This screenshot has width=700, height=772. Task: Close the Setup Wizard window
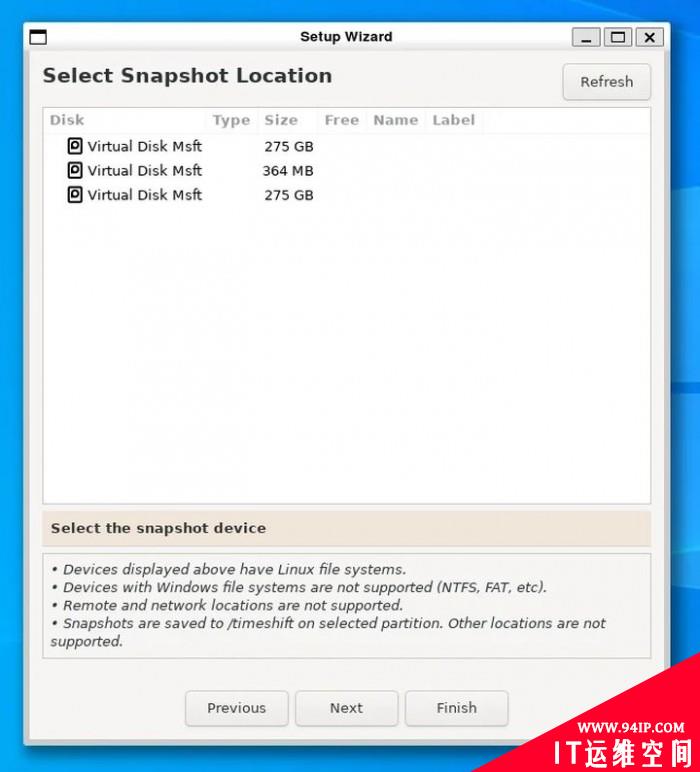click(649, 37)
